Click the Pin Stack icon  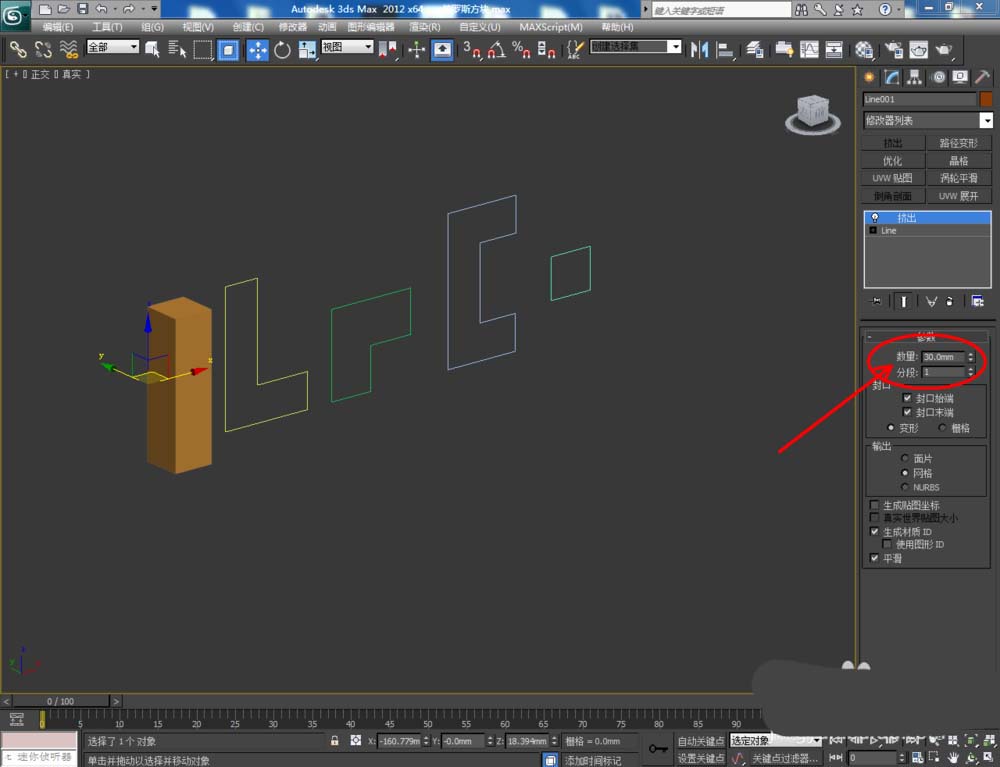tap(877, 301)
